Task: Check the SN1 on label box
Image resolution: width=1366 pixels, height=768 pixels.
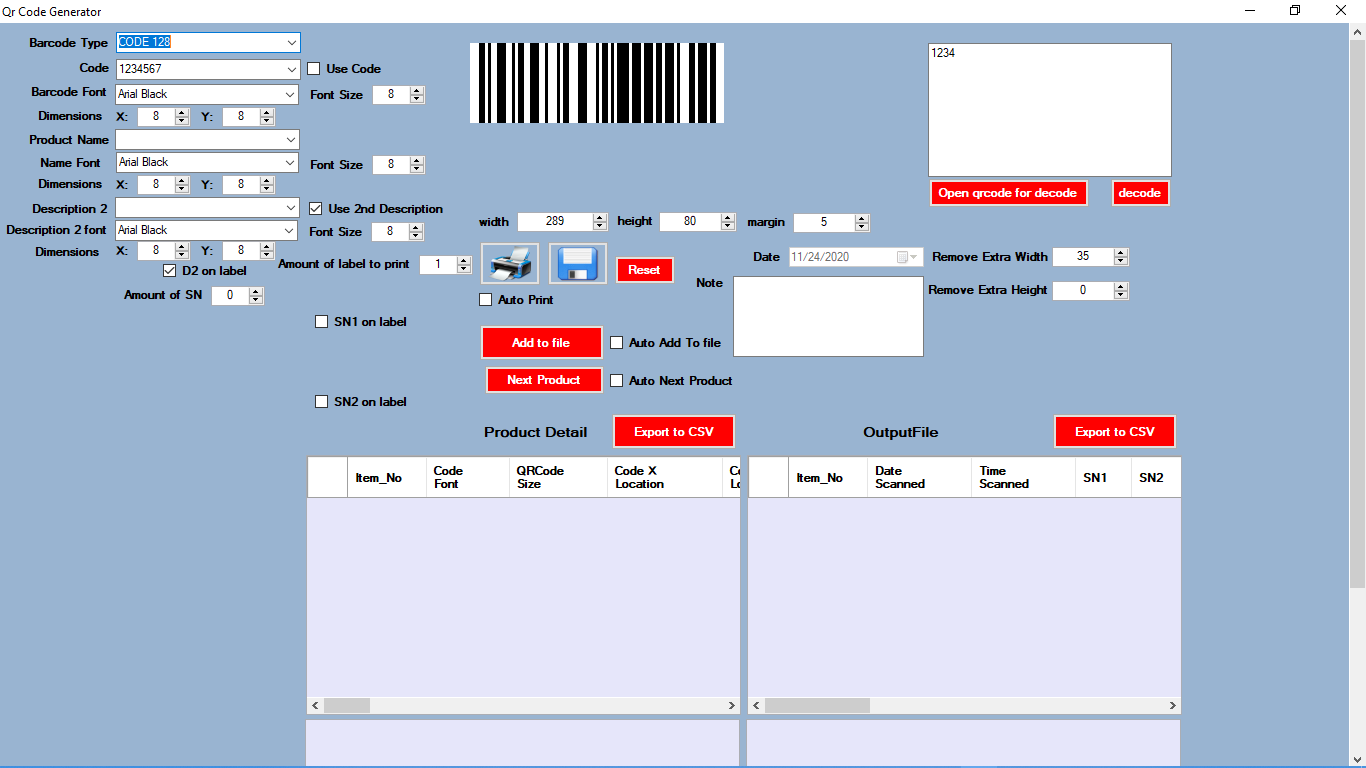Action: pos(322,321)
